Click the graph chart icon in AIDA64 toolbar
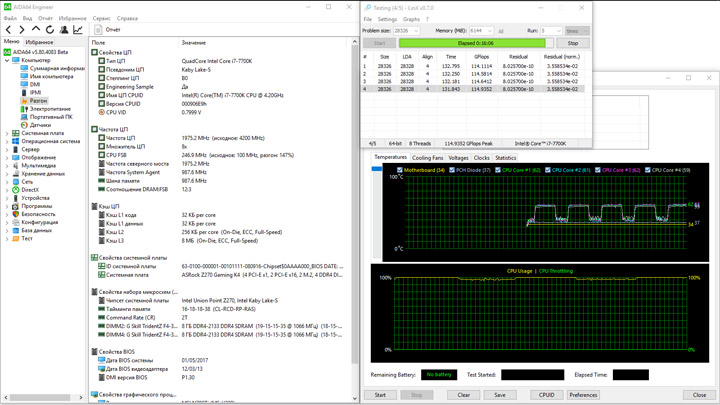This screenshot has height=405, width=720. click(x=78, y=30)
